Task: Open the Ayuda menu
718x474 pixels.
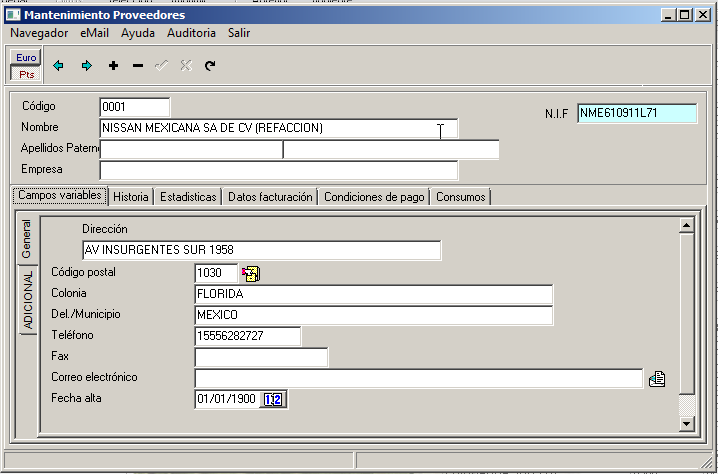Action: (138, 33)
